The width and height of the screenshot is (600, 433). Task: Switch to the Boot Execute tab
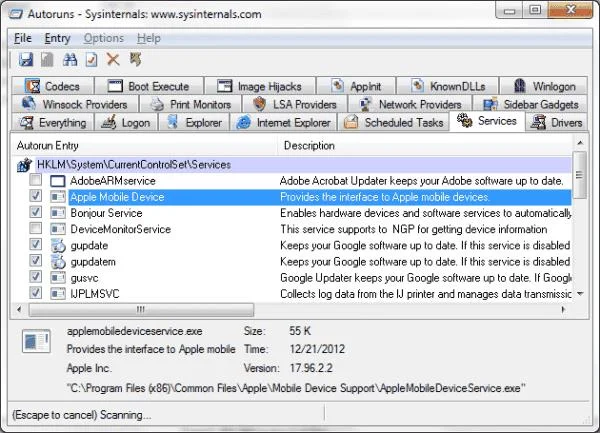point(148,86)
